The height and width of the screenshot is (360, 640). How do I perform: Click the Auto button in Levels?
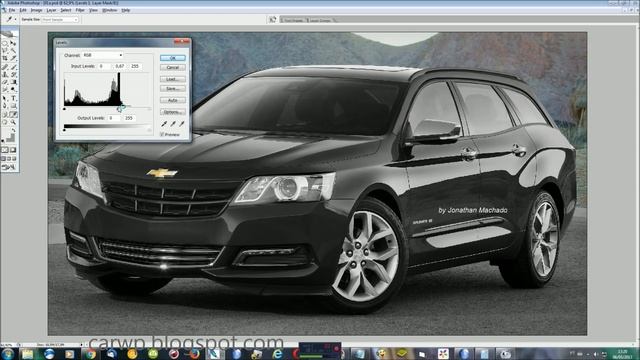[173, 100]
